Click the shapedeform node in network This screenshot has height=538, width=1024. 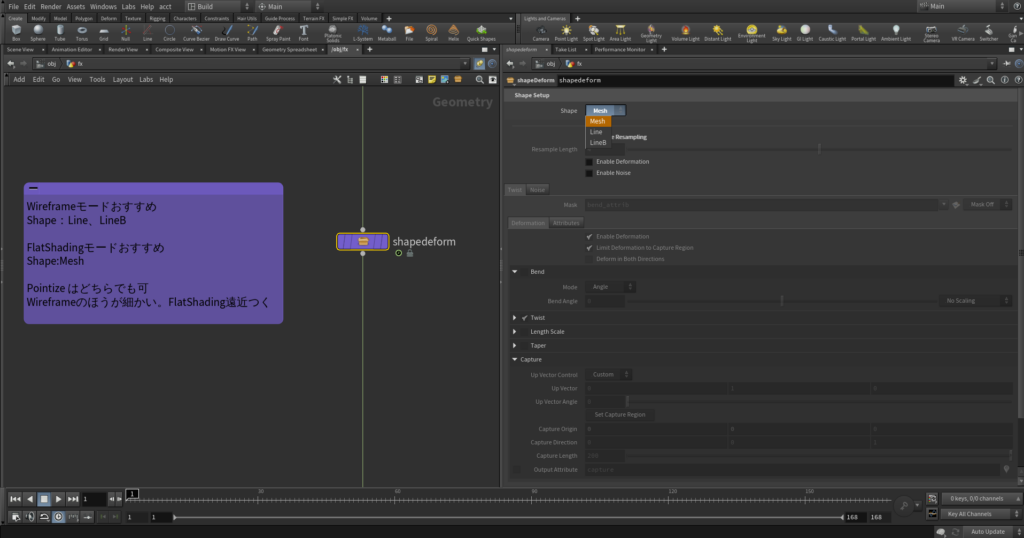click(363, 242)
